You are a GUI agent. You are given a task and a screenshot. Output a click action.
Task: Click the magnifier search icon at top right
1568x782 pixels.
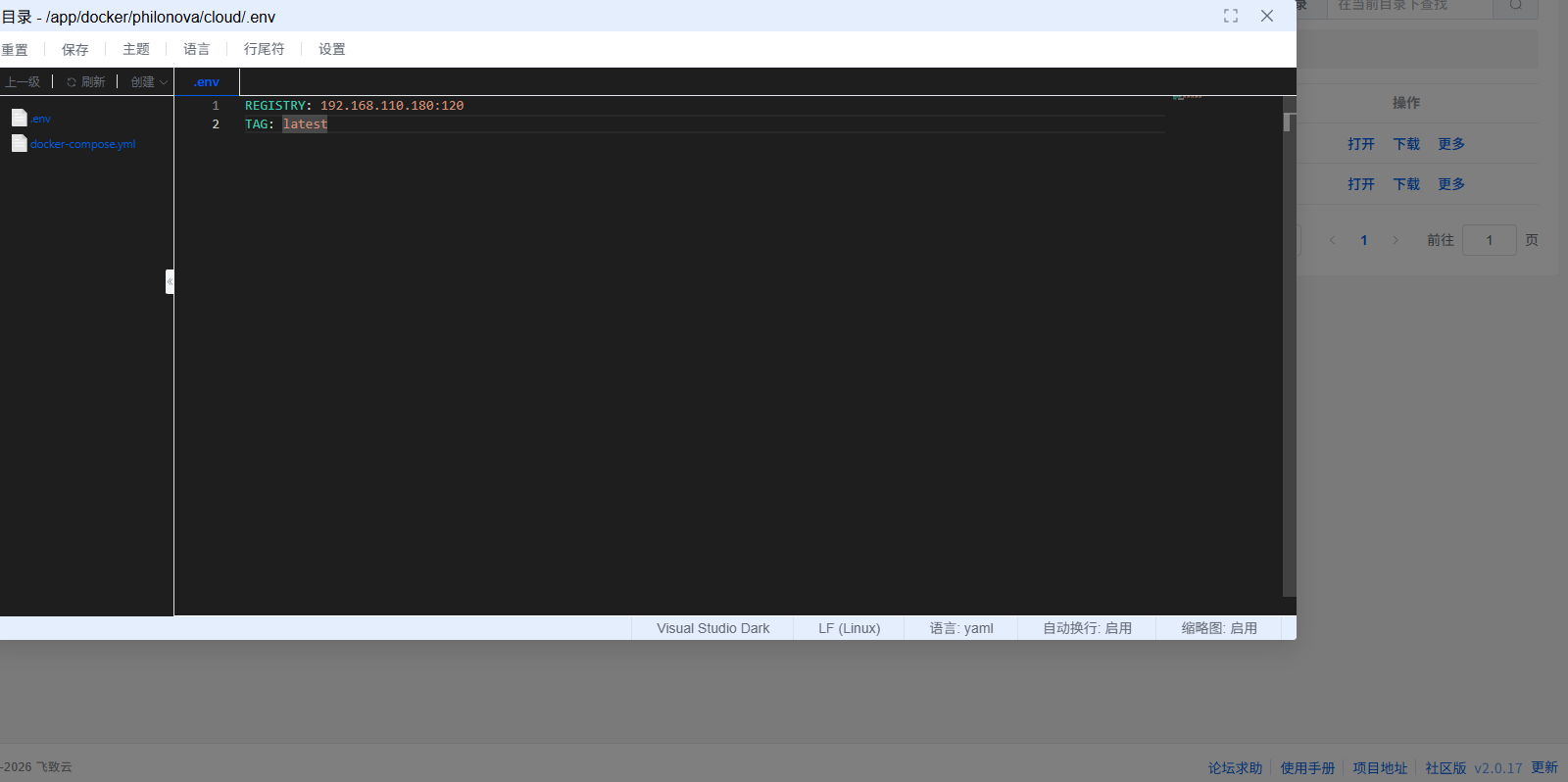pyautogui.click(x=1515, y=6)
